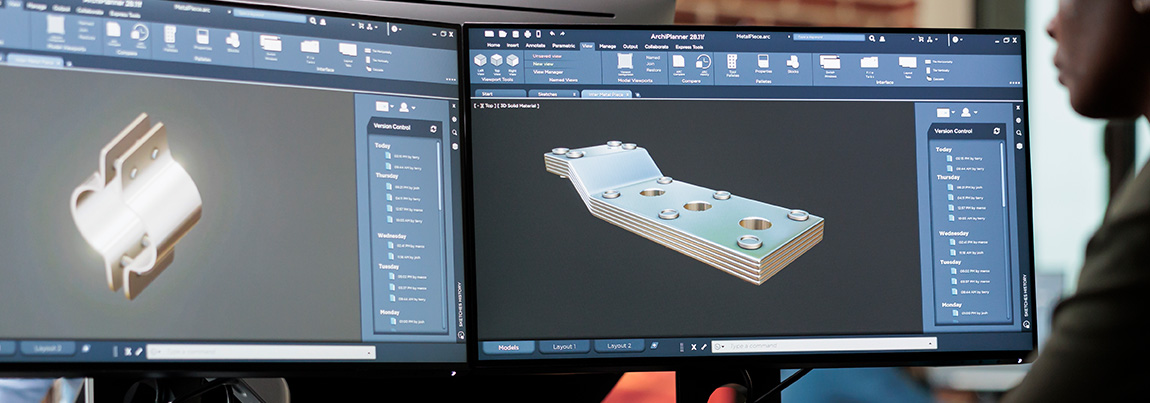1150x403 pixels.
Task: Open Blocks palette icon on right monitor
Action: click(793, 62)
